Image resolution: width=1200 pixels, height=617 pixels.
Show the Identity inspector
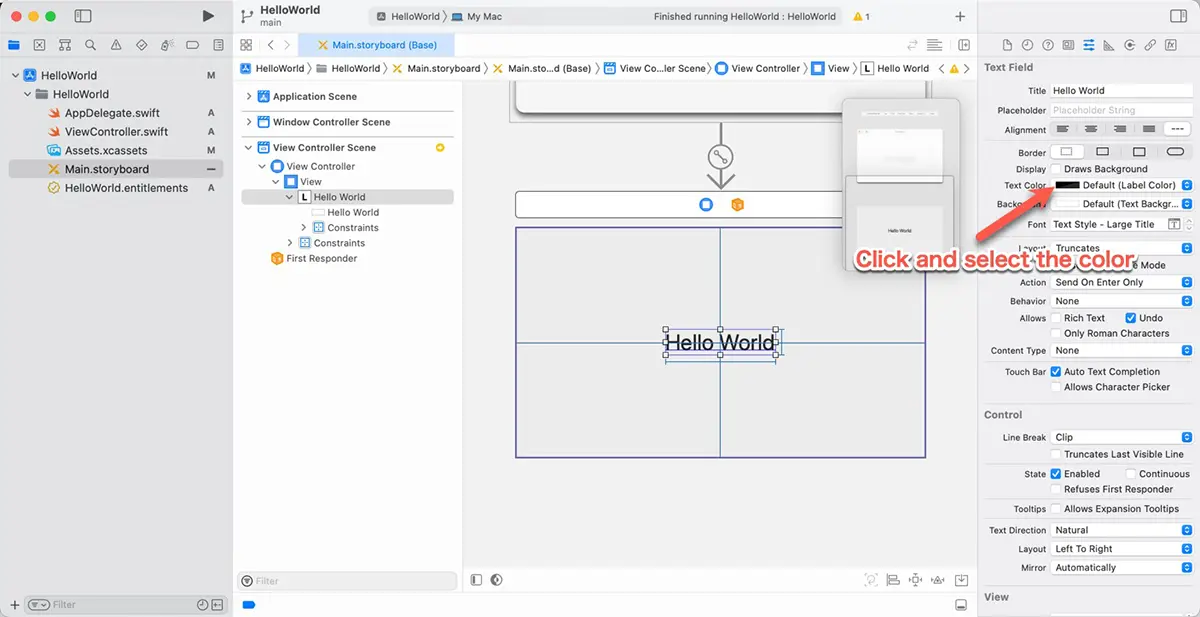click(1068, 45)
